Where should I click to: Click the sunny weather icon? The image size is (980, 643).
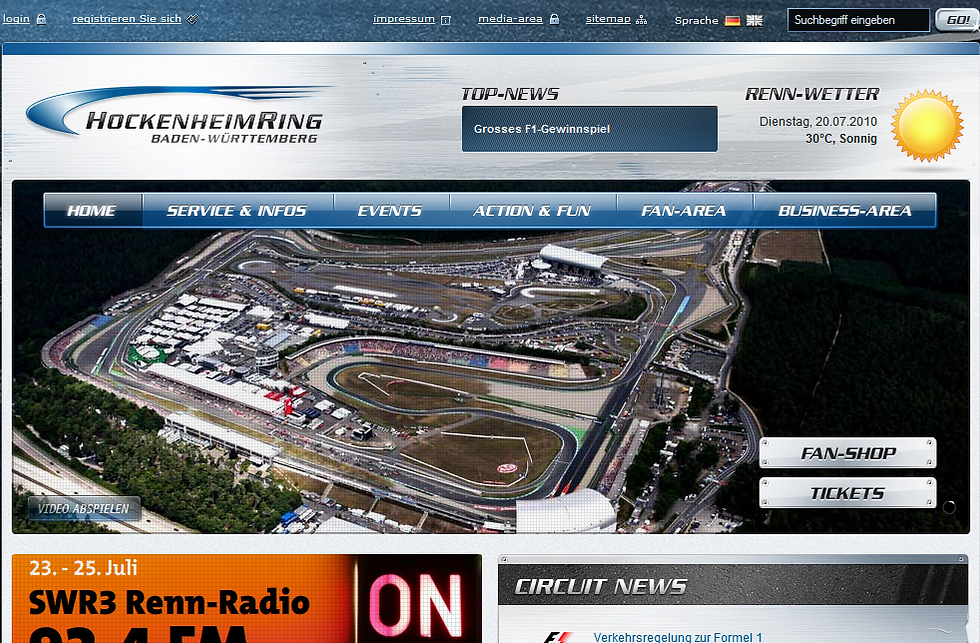point(927,126)
